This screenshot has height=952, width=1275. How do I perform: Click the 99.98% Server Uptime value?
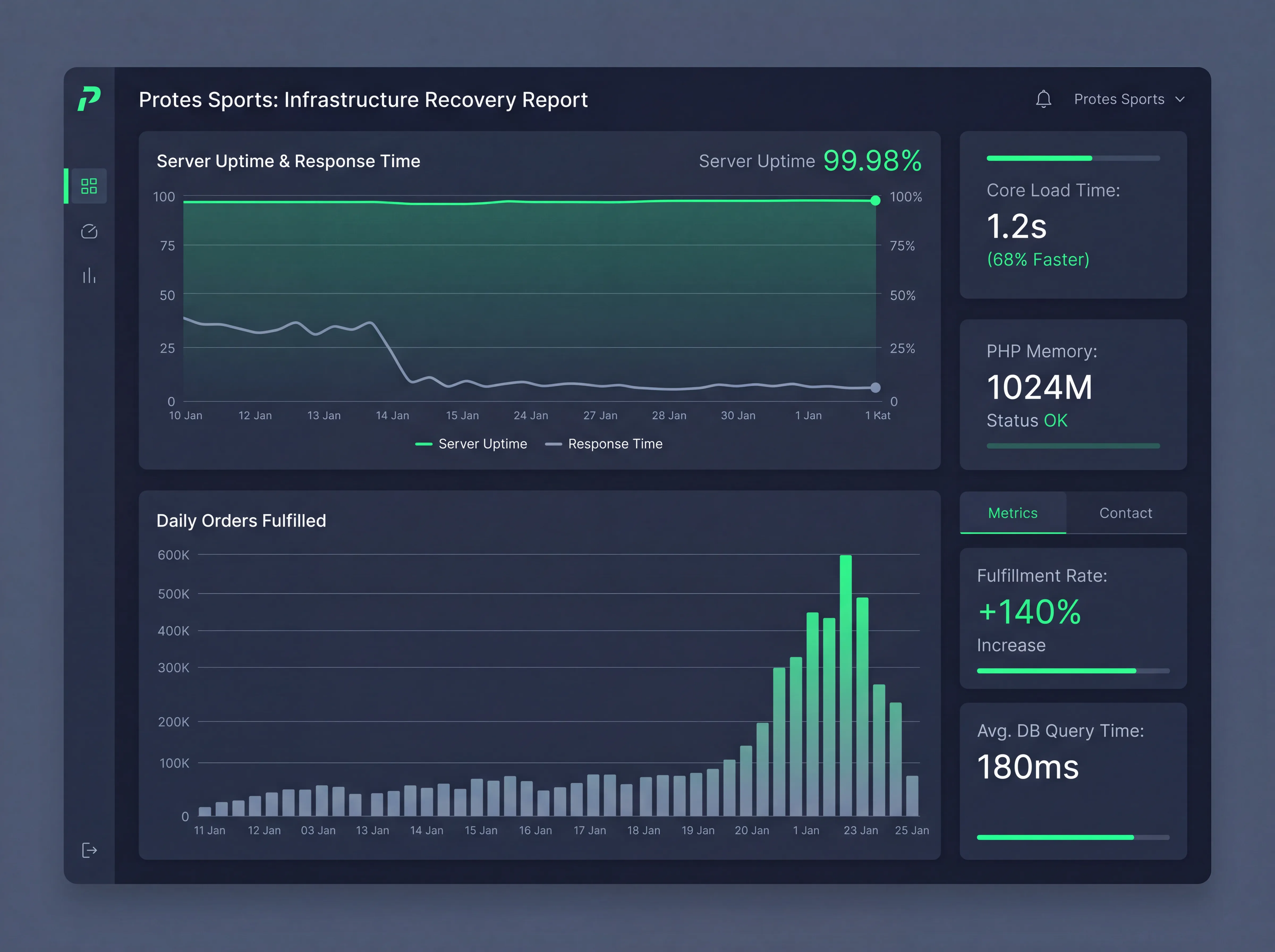coord(872,160)
